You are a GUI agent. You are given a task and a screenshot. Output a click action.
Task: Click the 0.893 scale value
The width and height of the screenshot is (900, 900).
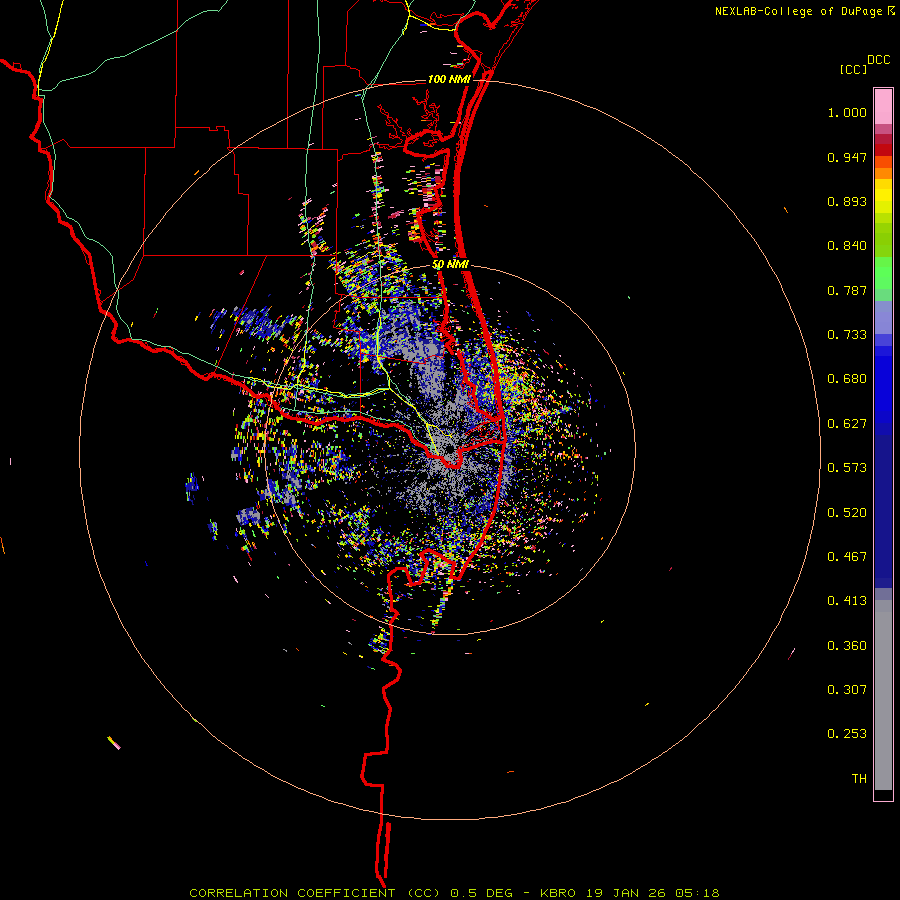click(x=847, y=201)
